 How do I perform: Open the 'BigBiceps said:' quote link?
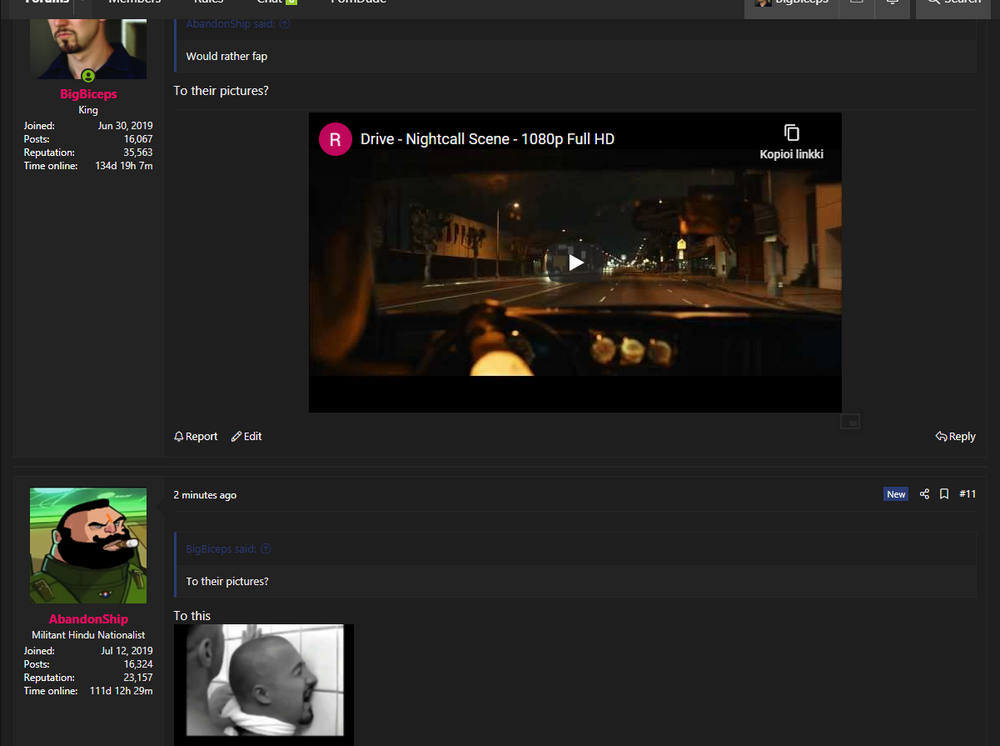pyautogui.click(x=221, y=548)
